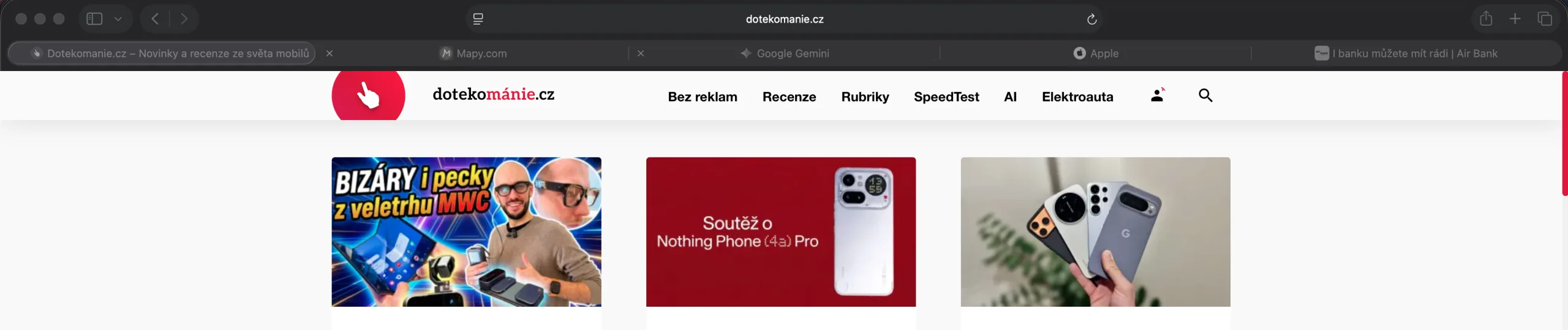Open the user account icon
The width and height of the screenshot is (1568, 330).
[1157, 95]
